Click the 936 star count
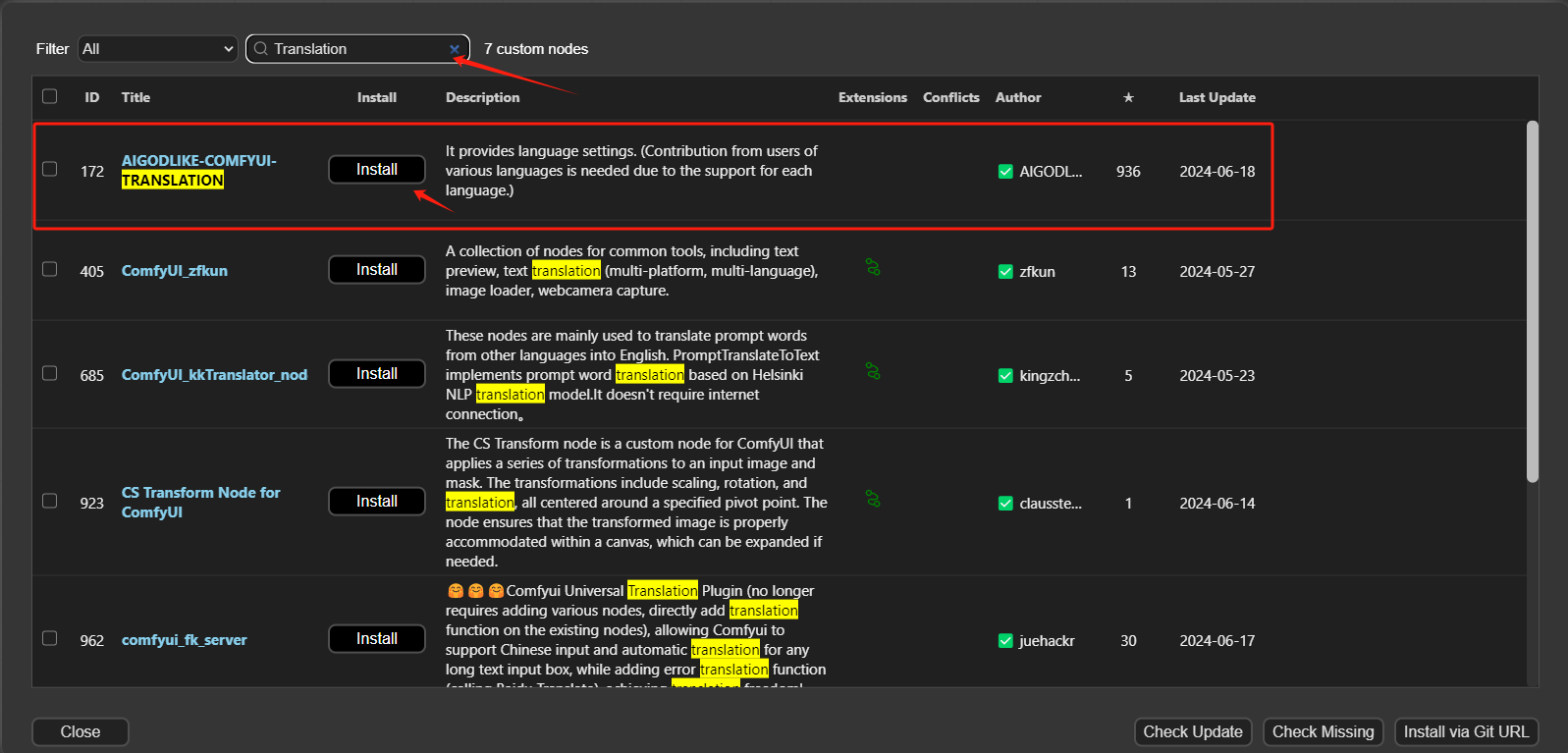The width and height of the screenshot is (1568, 753). pyautogui.click(x=1128, y=172)
